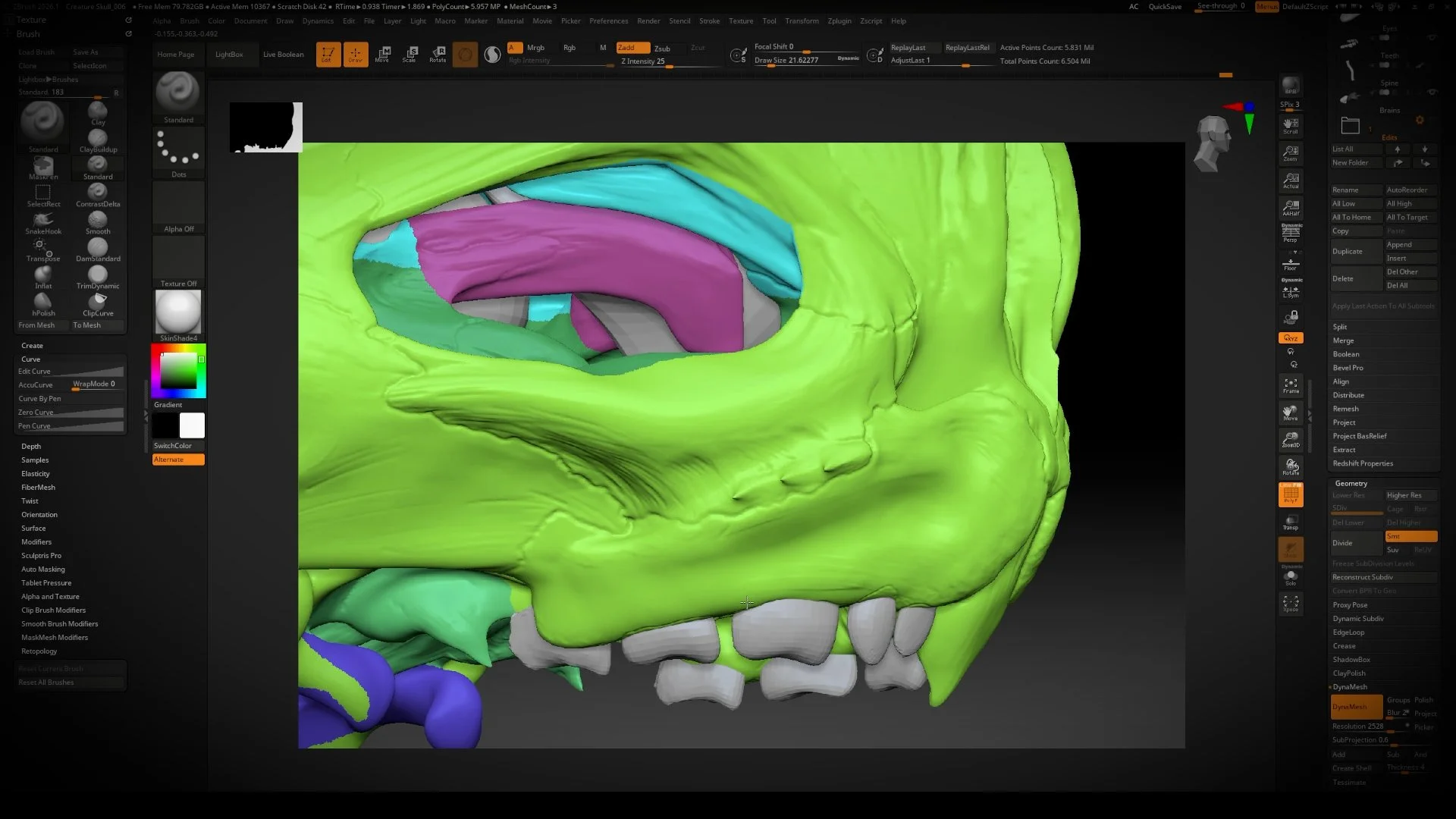The height and width of the screenshot is (819, 1456).
Task: Click Reset All Brushes
Action: point(45,682)
